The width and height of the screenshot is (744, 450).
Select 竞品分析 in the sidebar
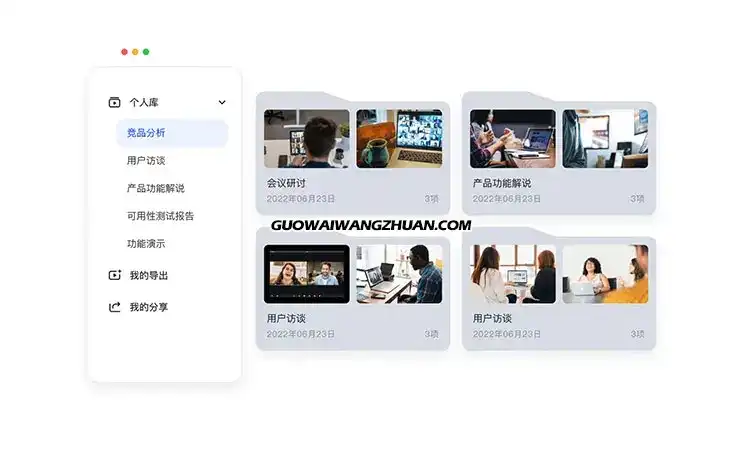click(172, 133)
